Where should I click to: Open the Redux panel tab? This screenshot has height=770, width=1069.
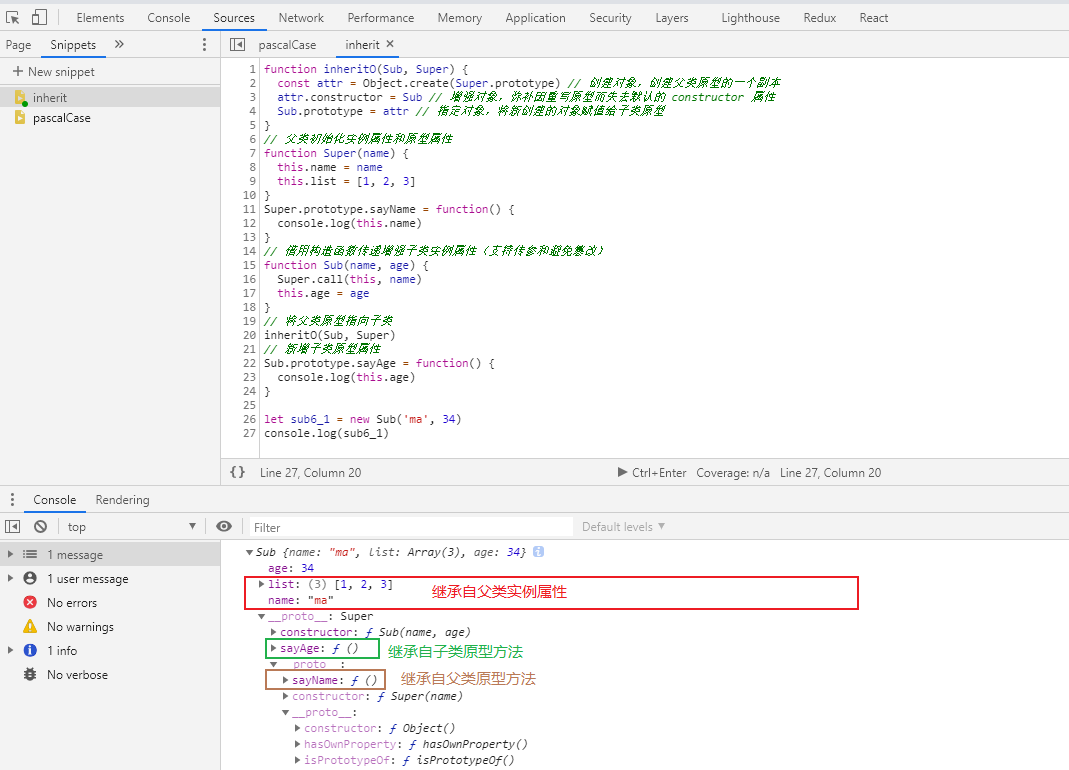(819, 18)
